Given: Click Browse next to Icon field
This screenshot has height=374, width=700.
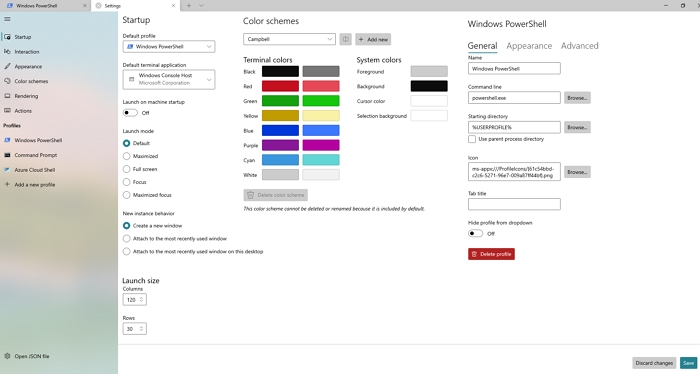Looking at the screenshot, I should tap(577, 172).
